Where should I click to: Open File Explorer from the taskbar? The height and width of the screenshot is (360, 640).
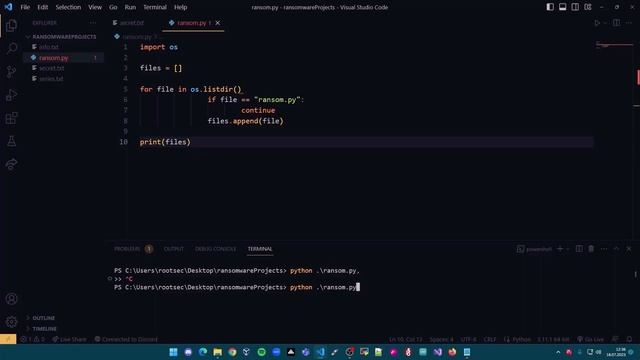pos(218,352)
